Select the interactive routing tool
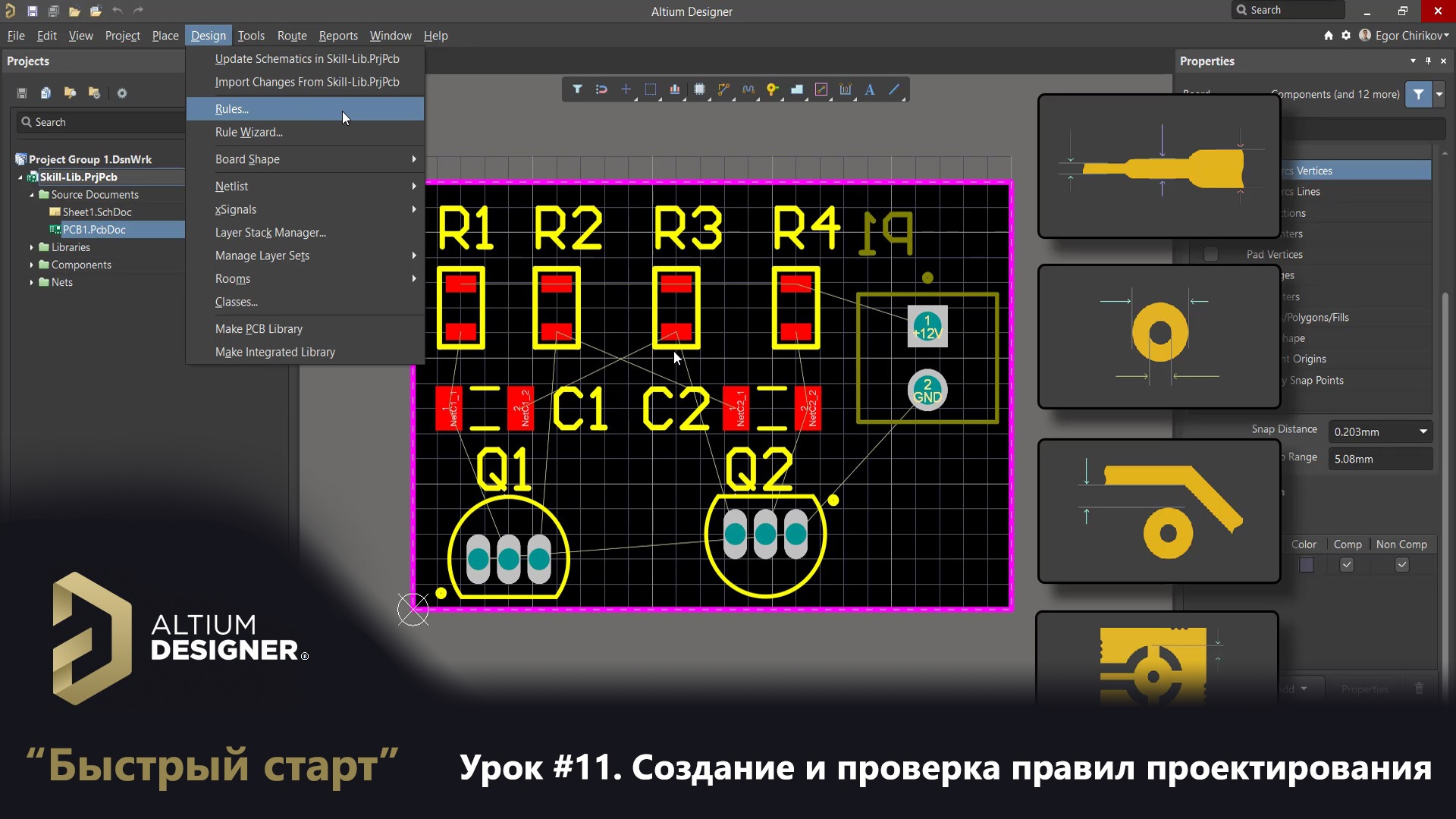 [x=724, y=89]
